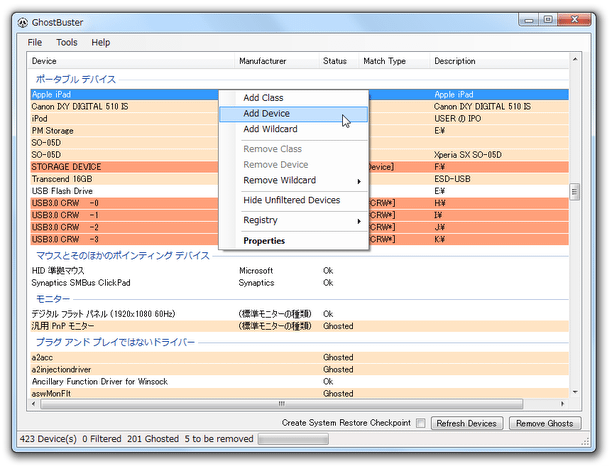Click the horizontal scrollbar thumb
The height and width of the screenshot is (469, 612).
[x=281, y=404]
